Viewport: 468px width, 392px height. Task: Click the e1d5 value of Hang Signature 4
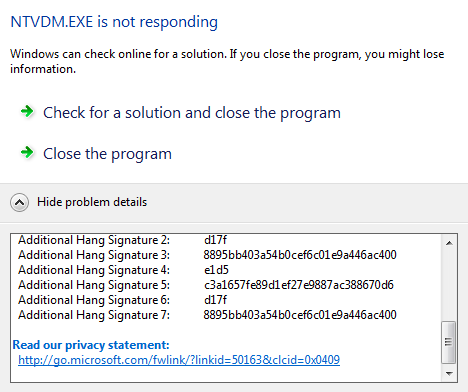[216, 270]
